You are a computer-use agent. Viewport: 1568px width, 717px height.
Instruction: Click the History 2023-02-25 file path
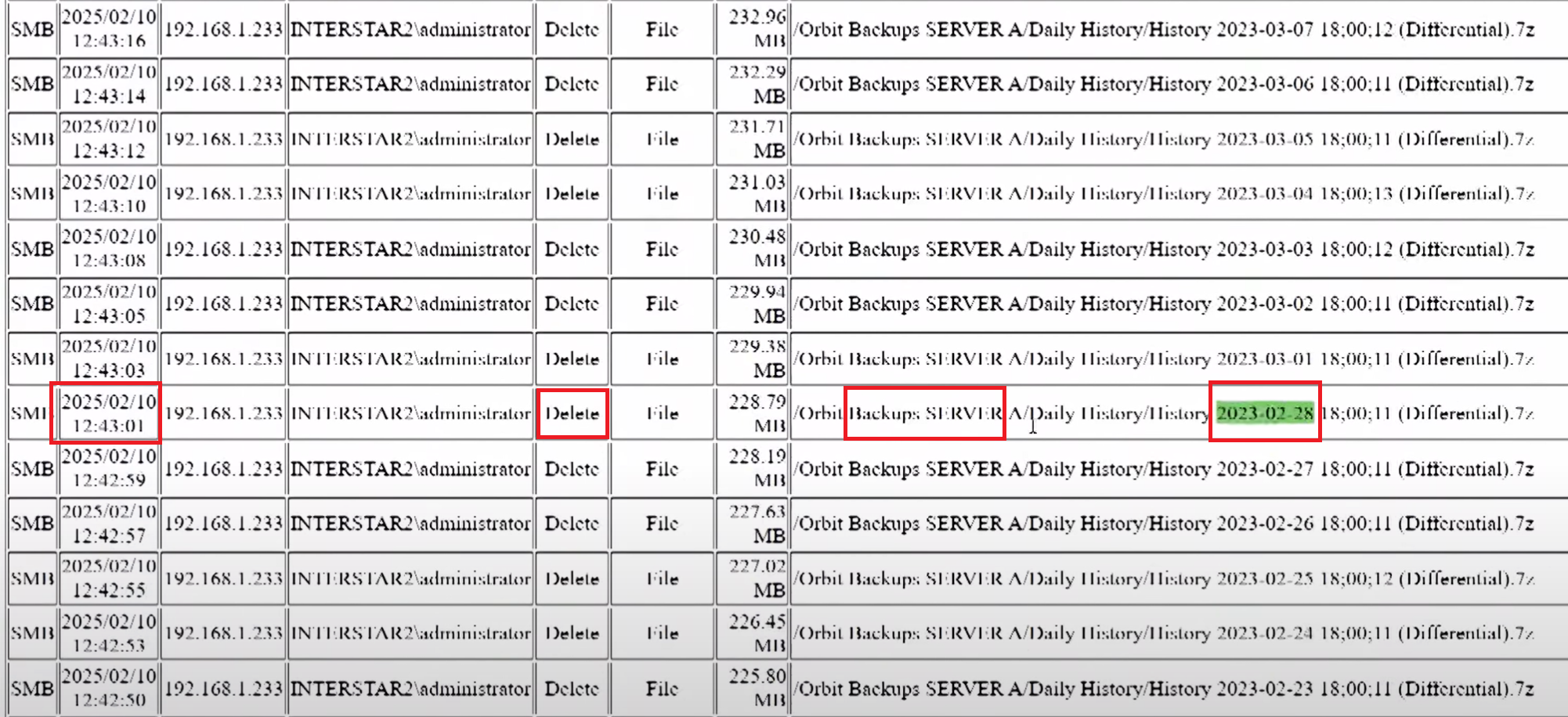tap(1165, 578)
